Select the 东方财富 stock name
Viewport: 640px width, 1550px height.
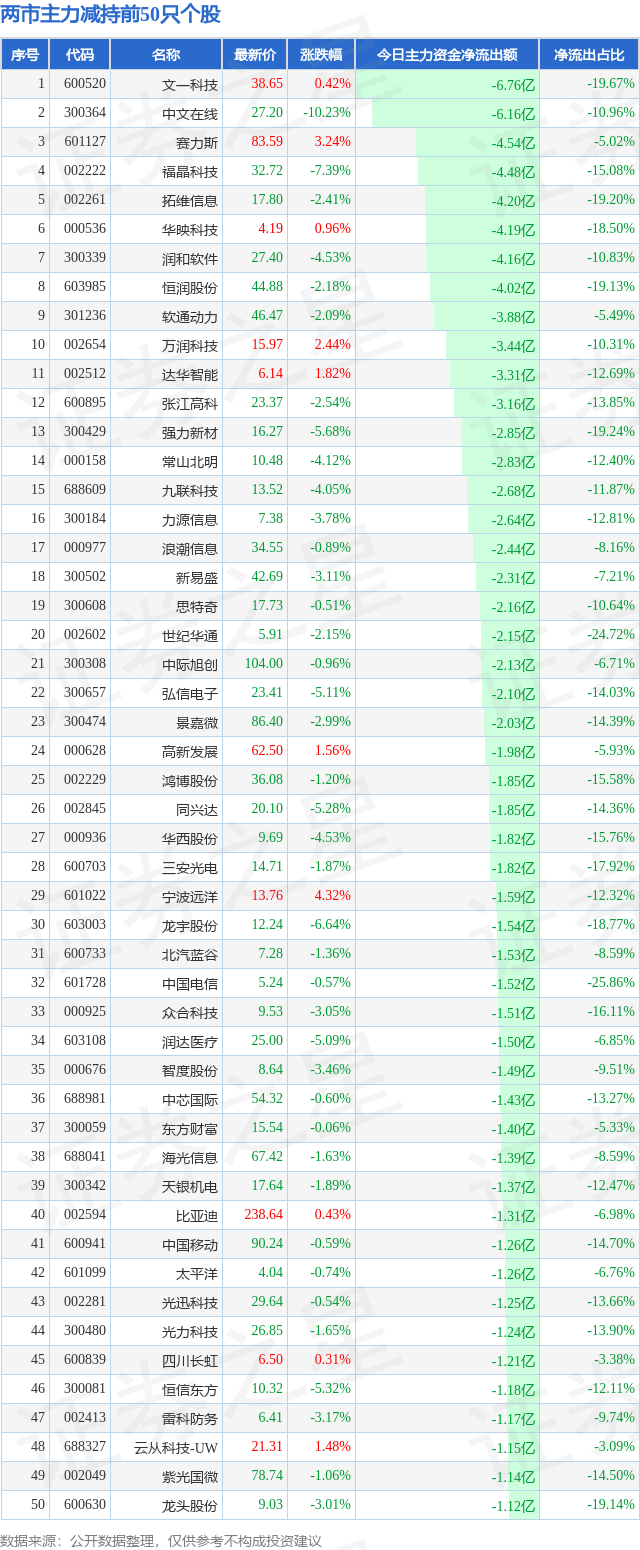190,1128
